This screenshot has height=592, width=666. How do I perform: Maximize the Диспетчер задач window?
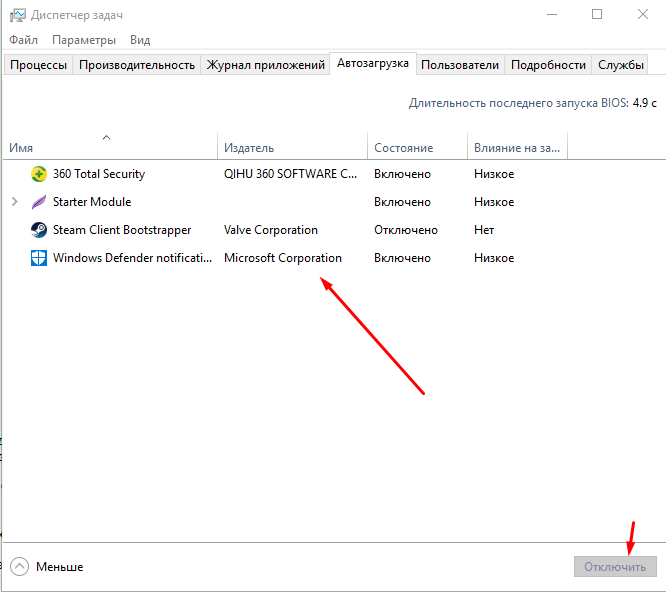[x=597, y=14]
